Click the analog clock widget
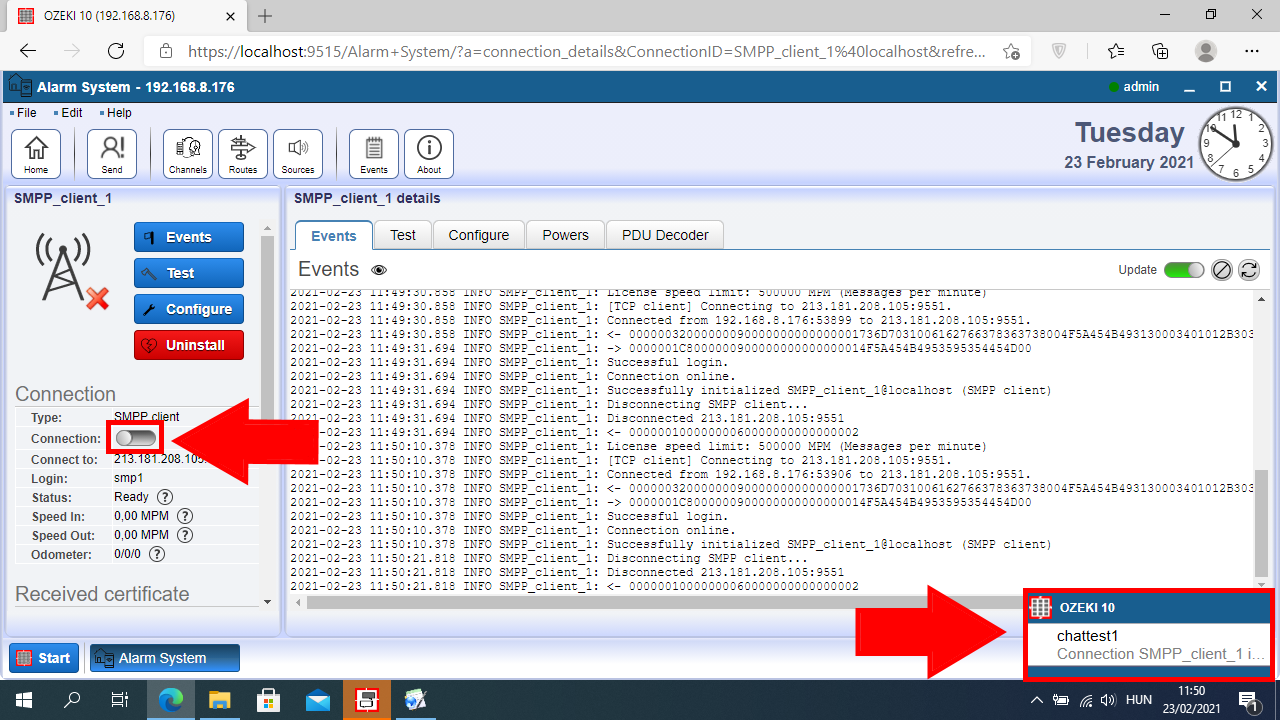The image size is (1280, 720). (1236, 144)
